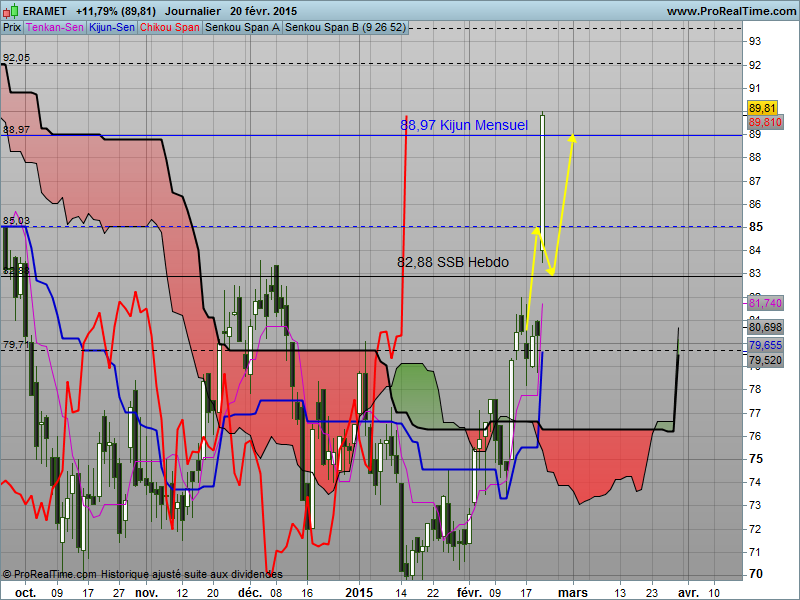Click the 10 date tick on time axis

tap(714, 593)
